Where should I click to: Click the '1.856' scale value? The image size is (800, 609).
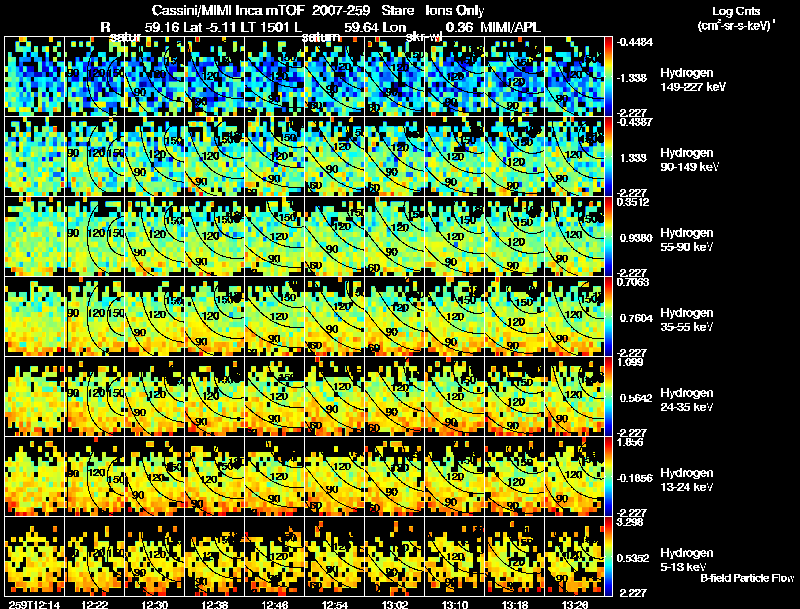coord(630,442)
